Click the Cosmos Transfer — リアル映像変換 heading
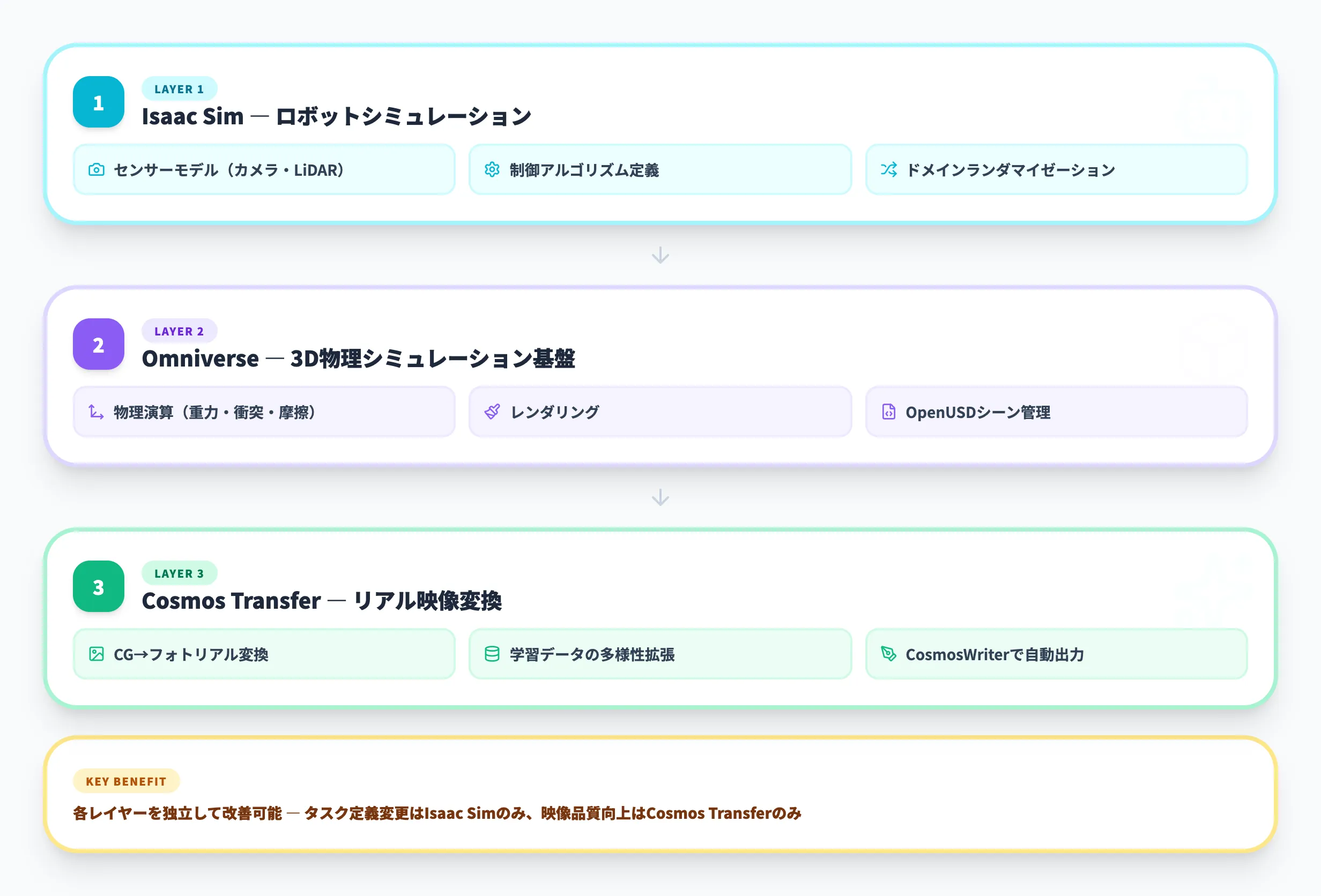Viewport: 1321px width, 896px height. 321,601
